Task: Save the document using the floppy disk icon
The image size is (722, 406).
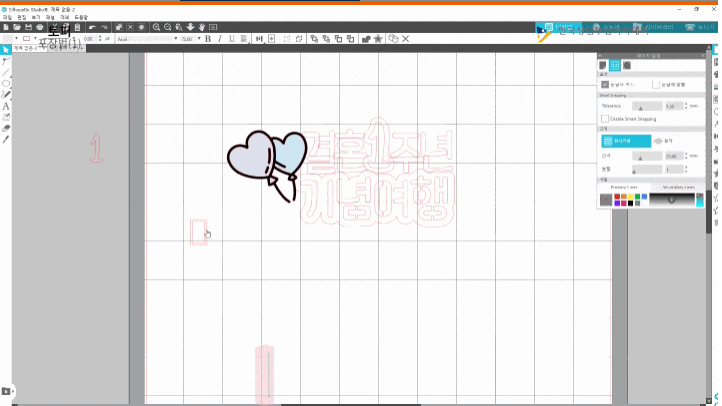Action: click(x=28, y=27)
